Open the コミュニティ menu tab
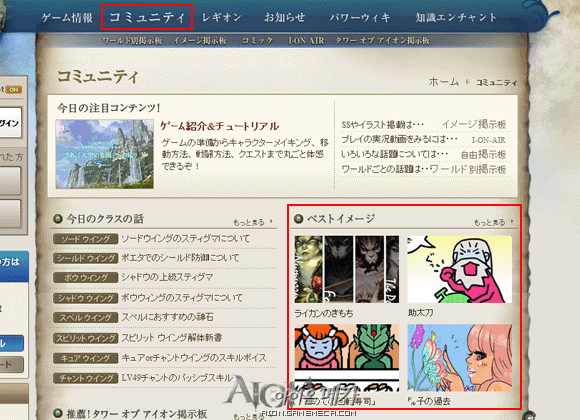This screenshot has height=420, width=580. click(147, 17)
